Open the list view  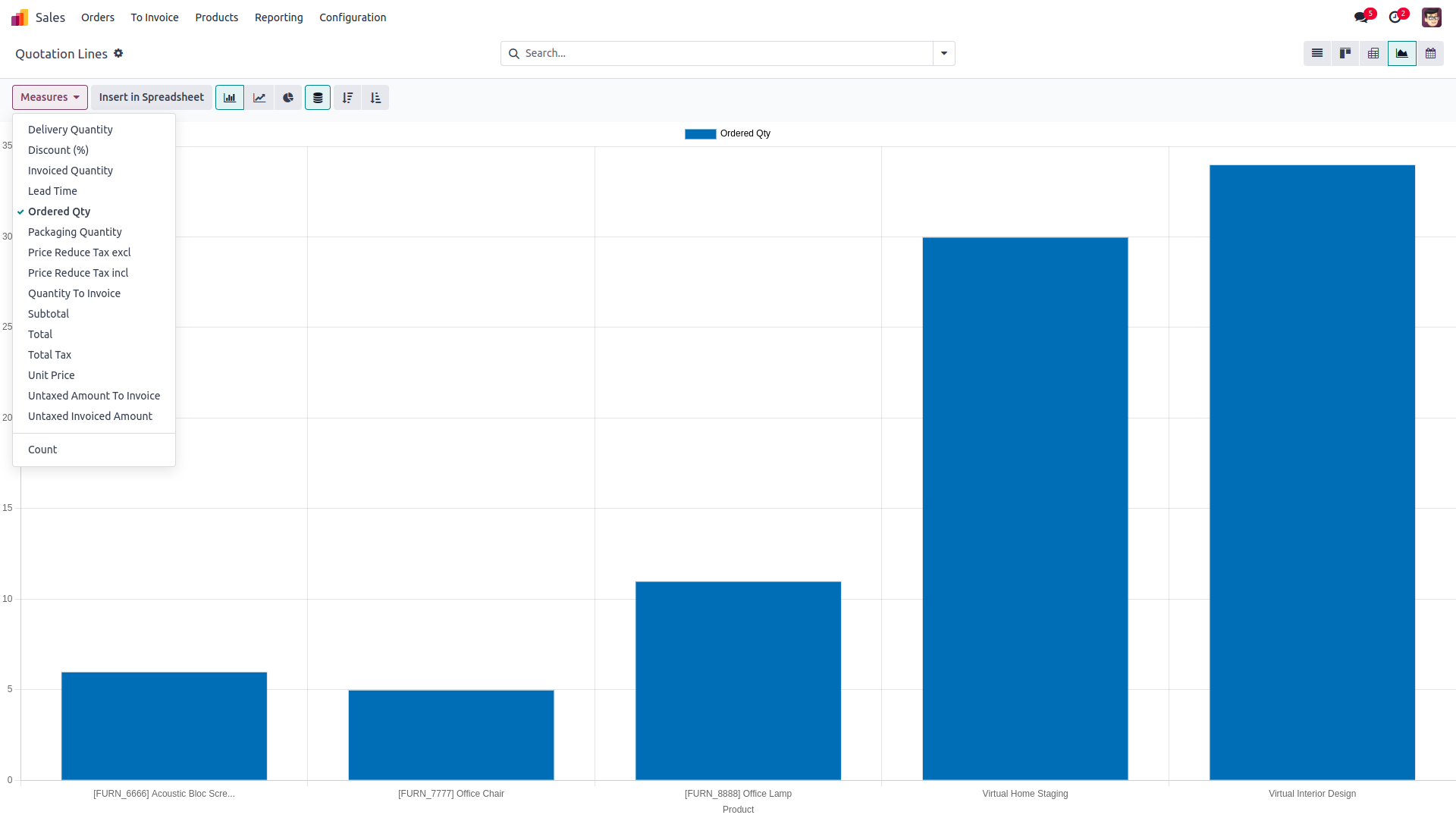point(1317,54)
